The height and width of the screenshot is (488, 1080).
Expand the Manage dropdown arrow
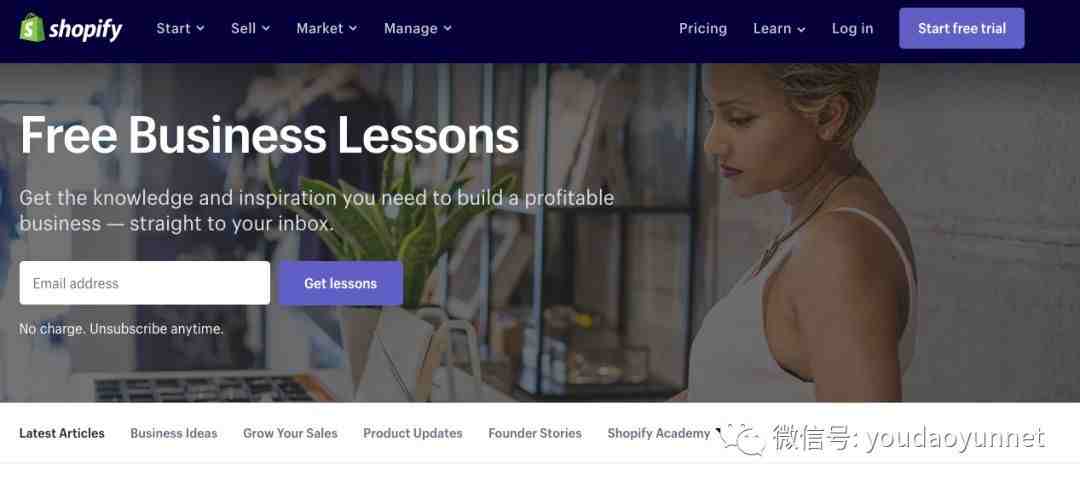pyautogui.click(x=448, y=28)
